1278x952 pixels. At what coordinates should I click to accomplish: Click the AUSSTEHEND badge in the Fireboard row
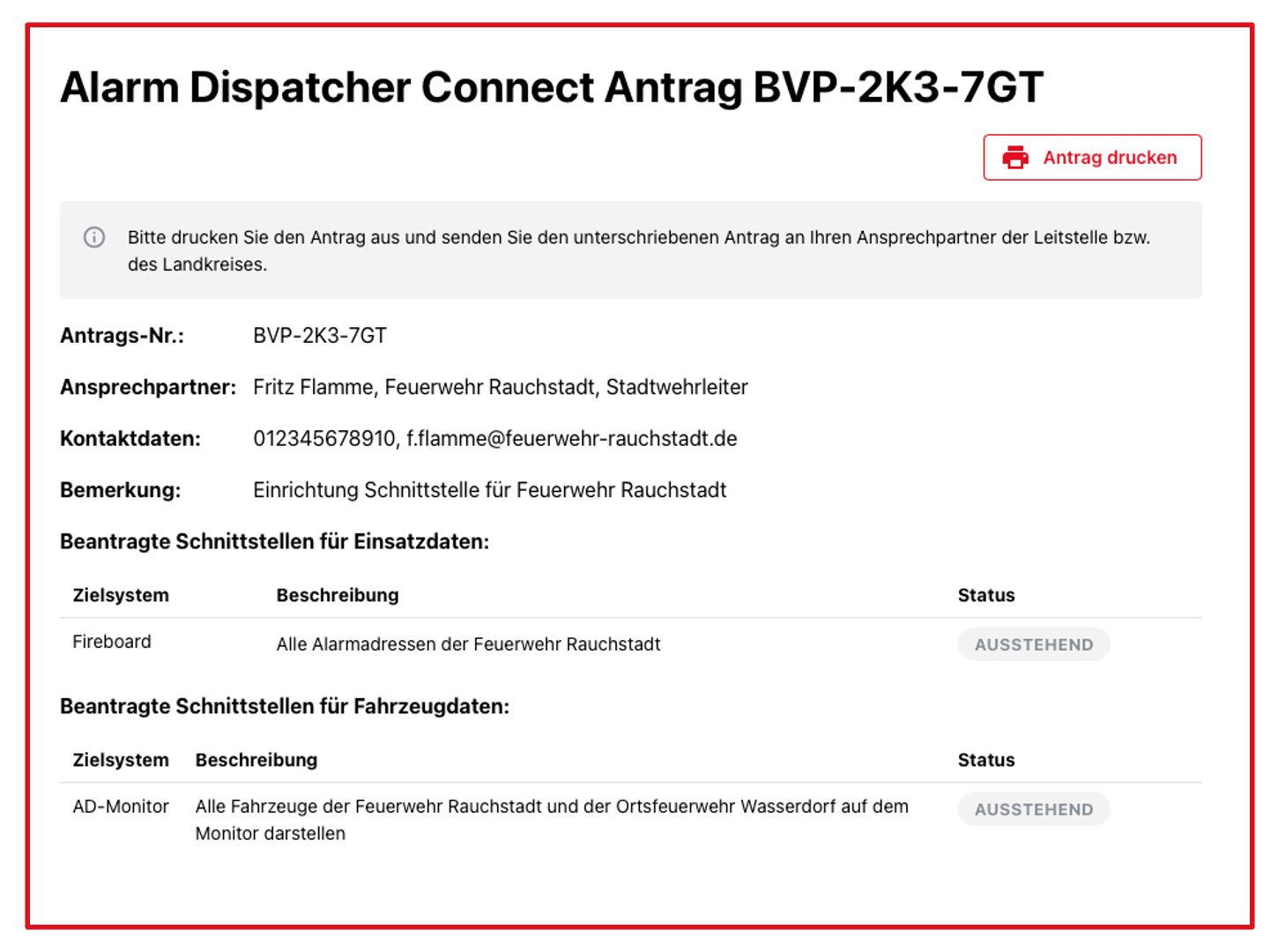[x=1033, y=644]
